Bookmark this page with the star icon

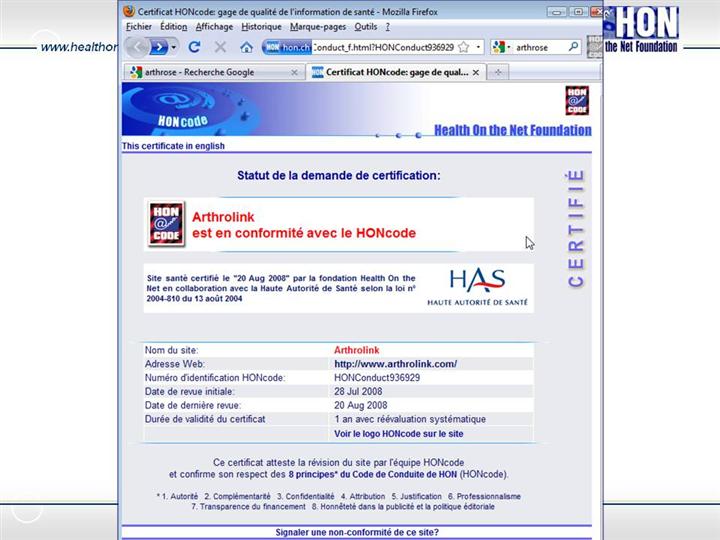click(x=464, y=47)
